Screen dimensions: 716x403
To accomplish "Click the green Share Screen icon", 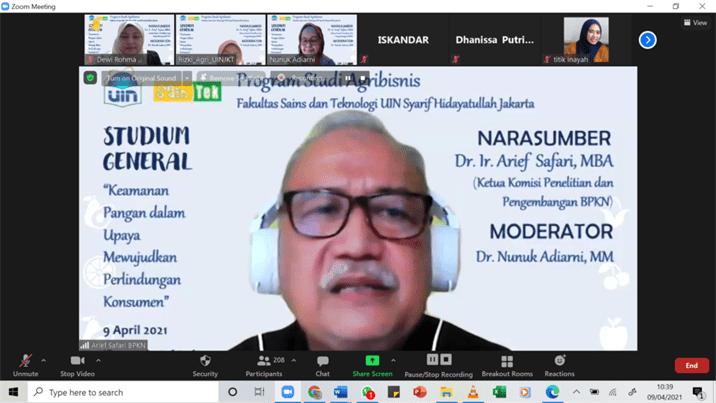I will coord(372,361).
